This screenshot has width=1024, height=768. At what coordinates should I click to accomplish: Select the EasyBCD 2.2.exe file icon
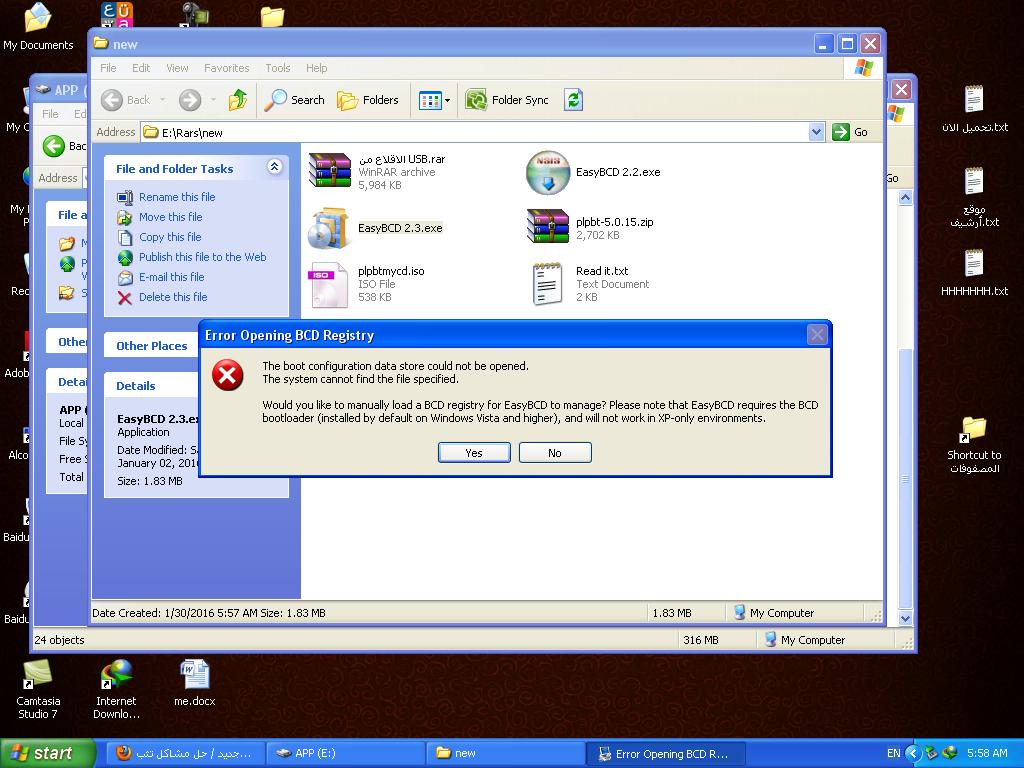pyautogui.click(x=547, y=173)
